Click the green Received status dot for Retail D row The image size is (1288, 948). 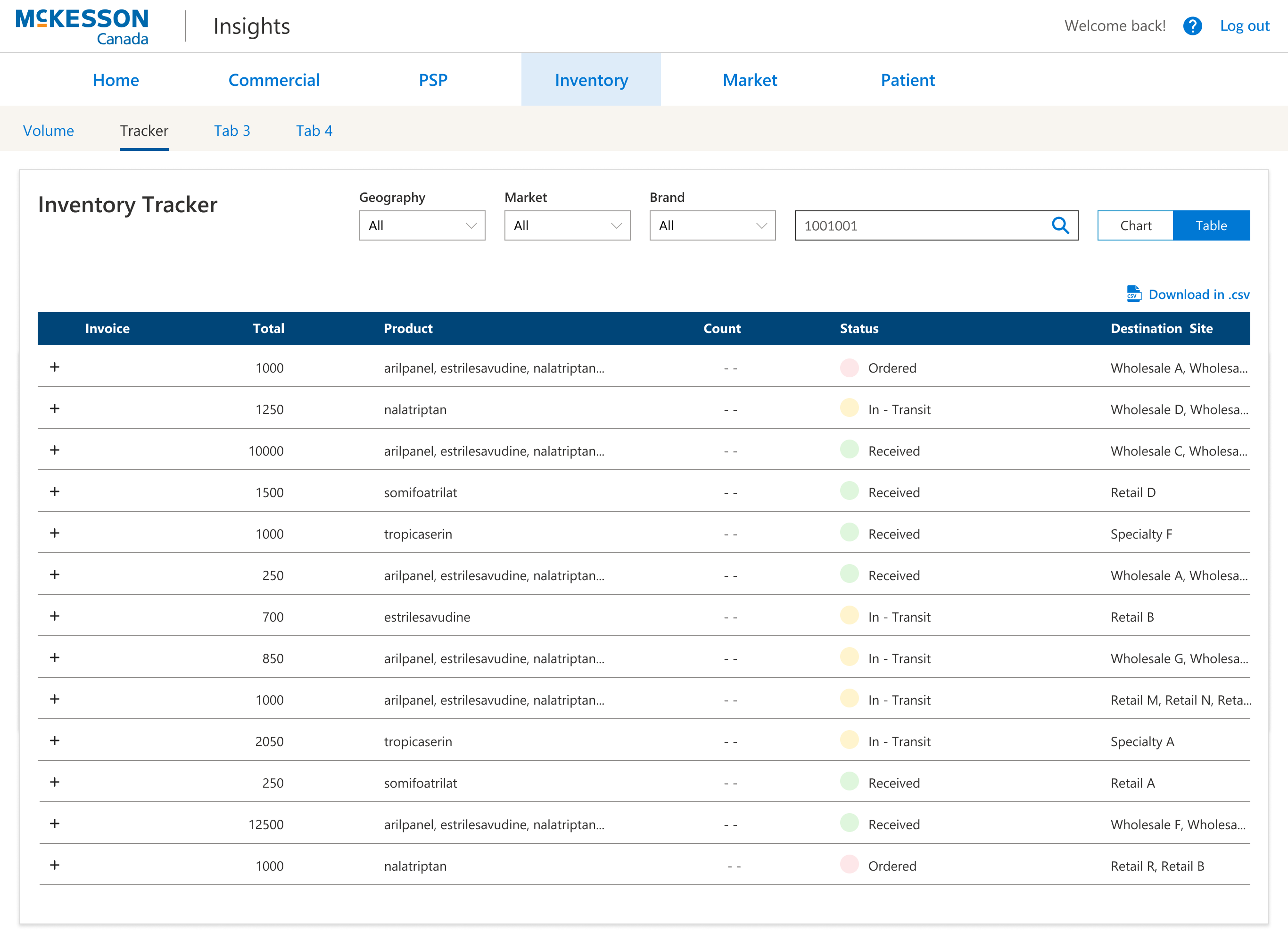[x=849, y=491]
